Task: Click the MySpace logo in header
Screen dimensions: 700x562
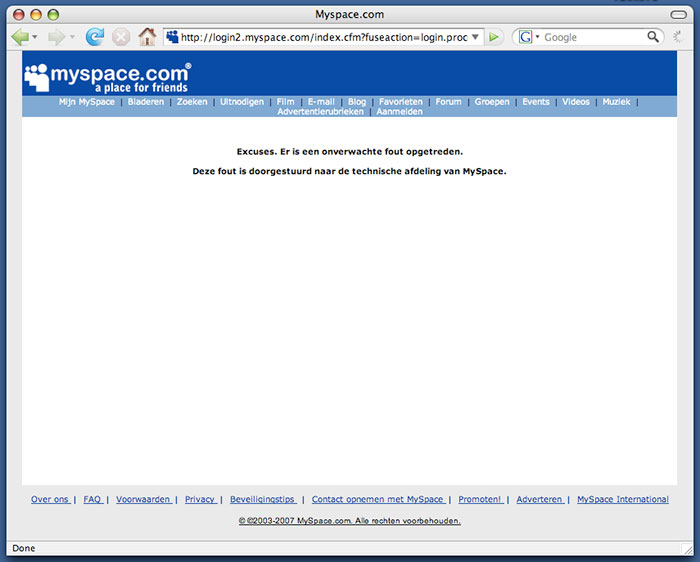Action: click(106, 76)
